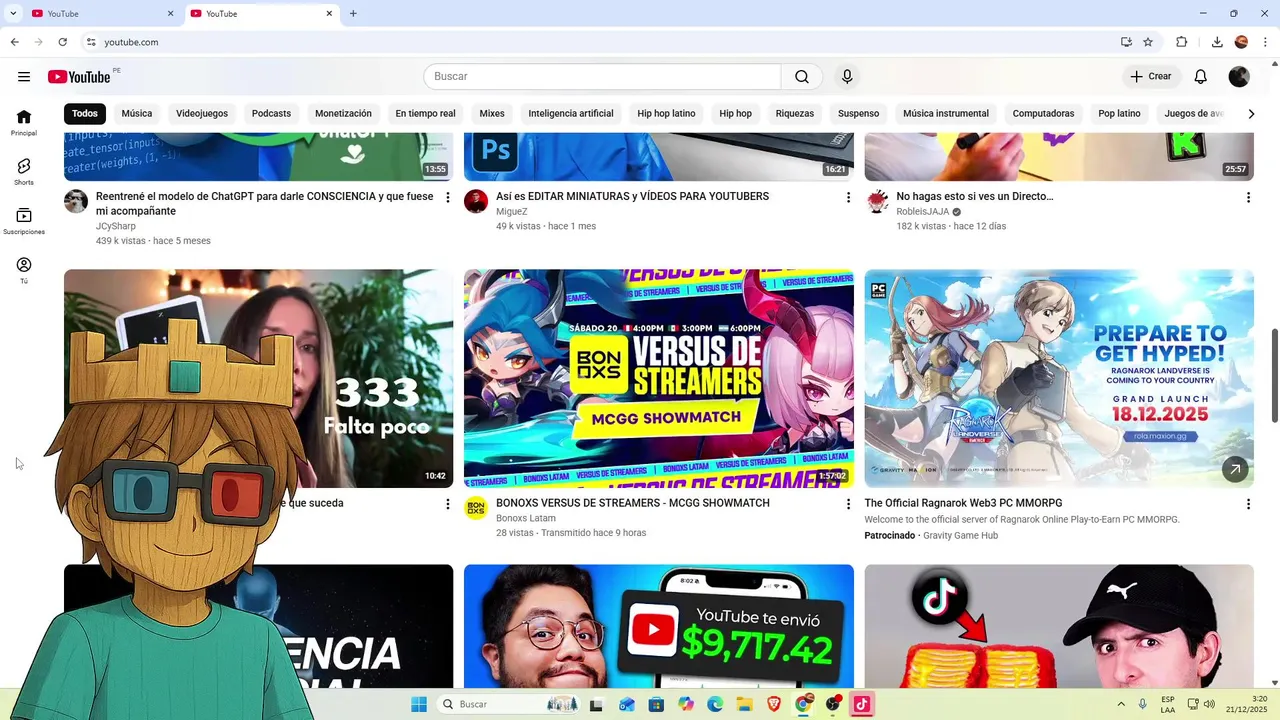1280x720 pixels.
Task: Click the search magnifier button
Action: point(802,77)
